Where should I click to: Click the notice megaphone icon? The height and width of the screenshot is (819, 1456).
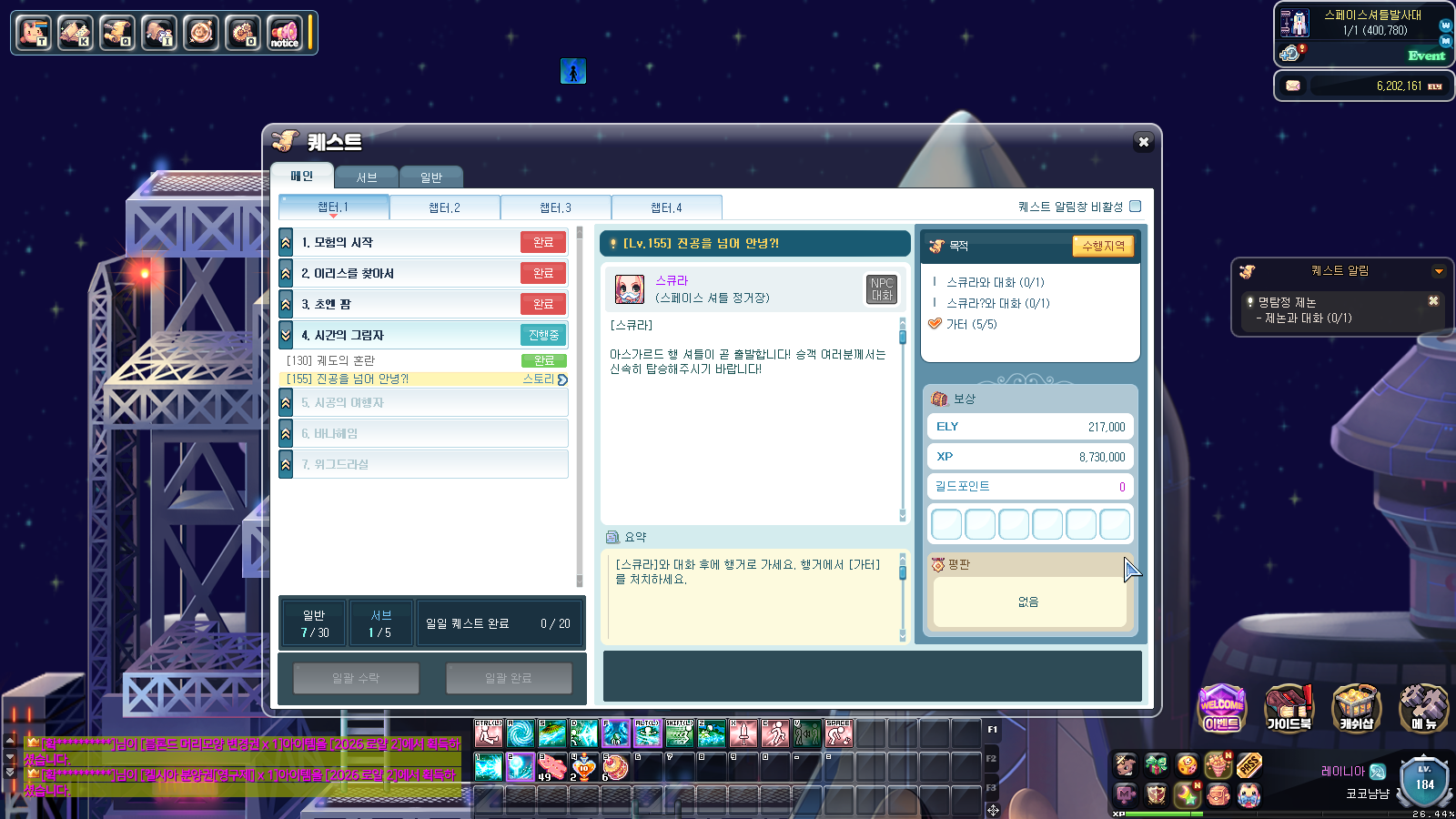click(x=284, y=33)
